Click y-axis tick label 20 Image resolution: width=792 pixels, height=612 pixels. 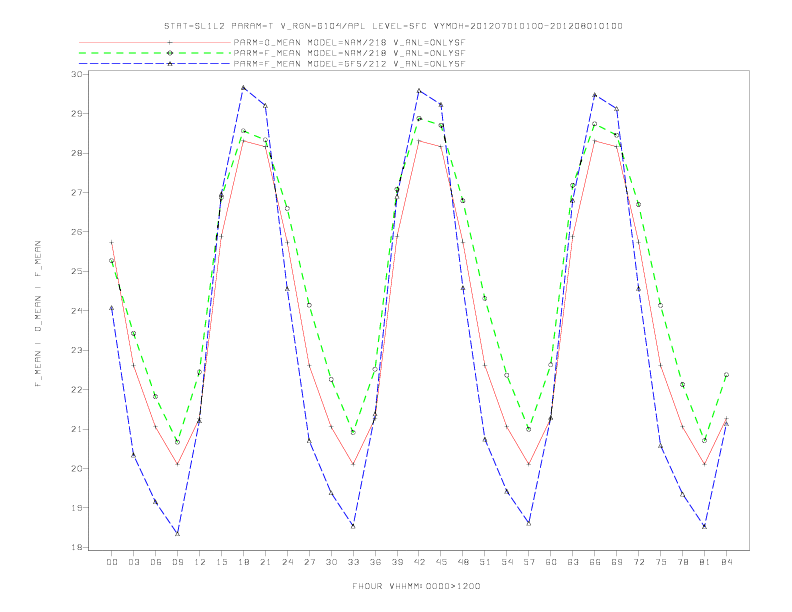click(77, 468)
